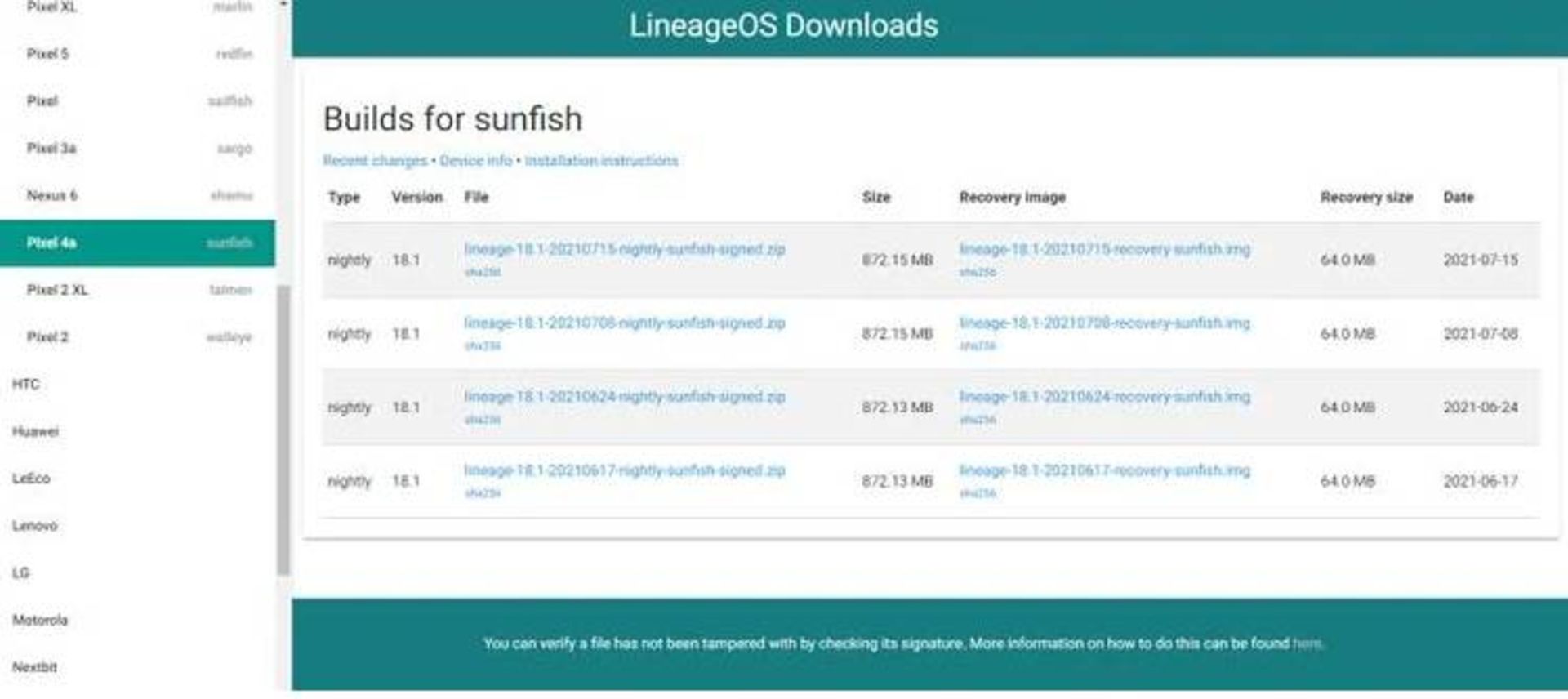Open sha256 link under 20210617 nightly zip

click(483, 494)
